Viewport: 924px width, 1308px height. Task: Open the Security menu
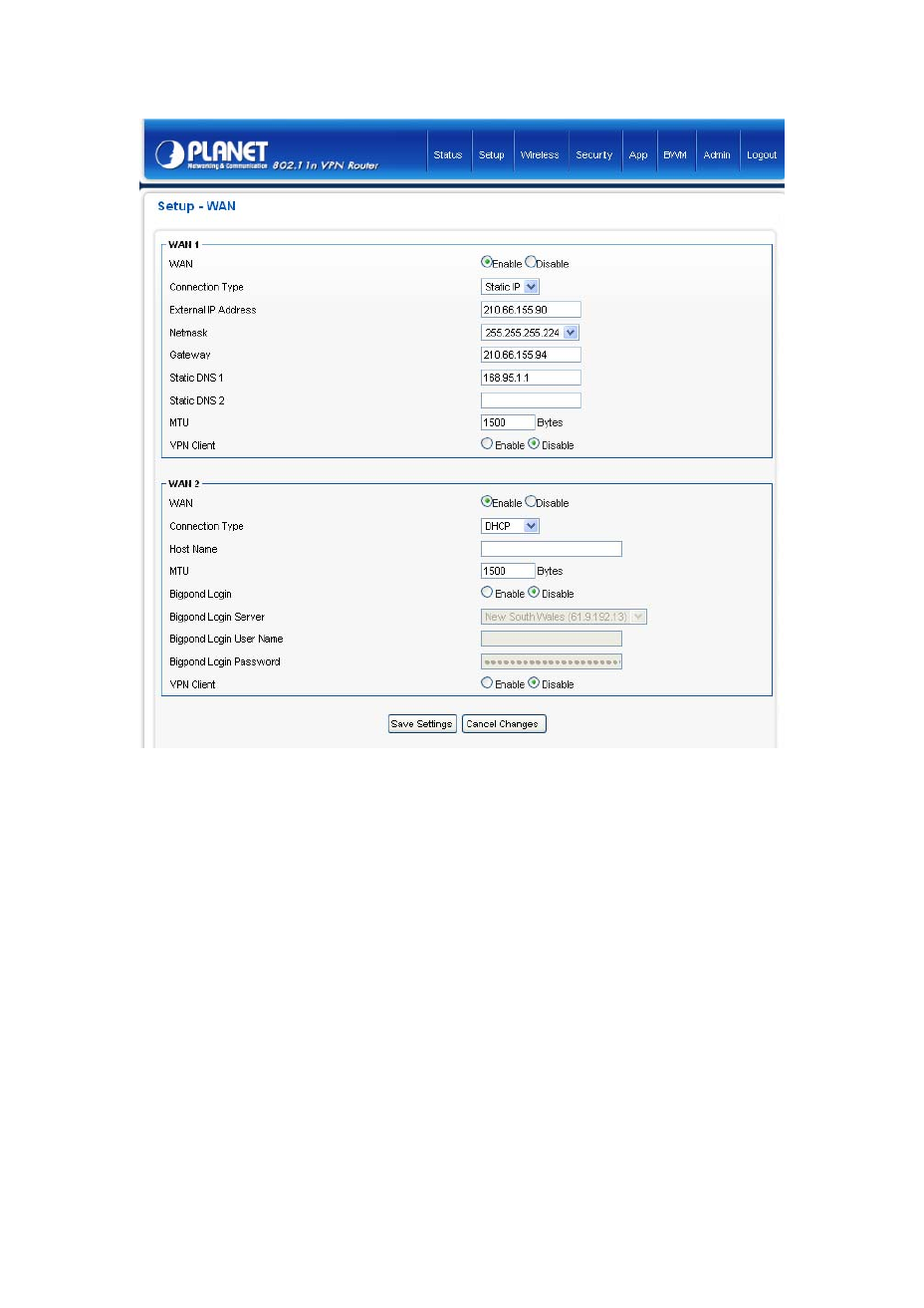(594, 154)
